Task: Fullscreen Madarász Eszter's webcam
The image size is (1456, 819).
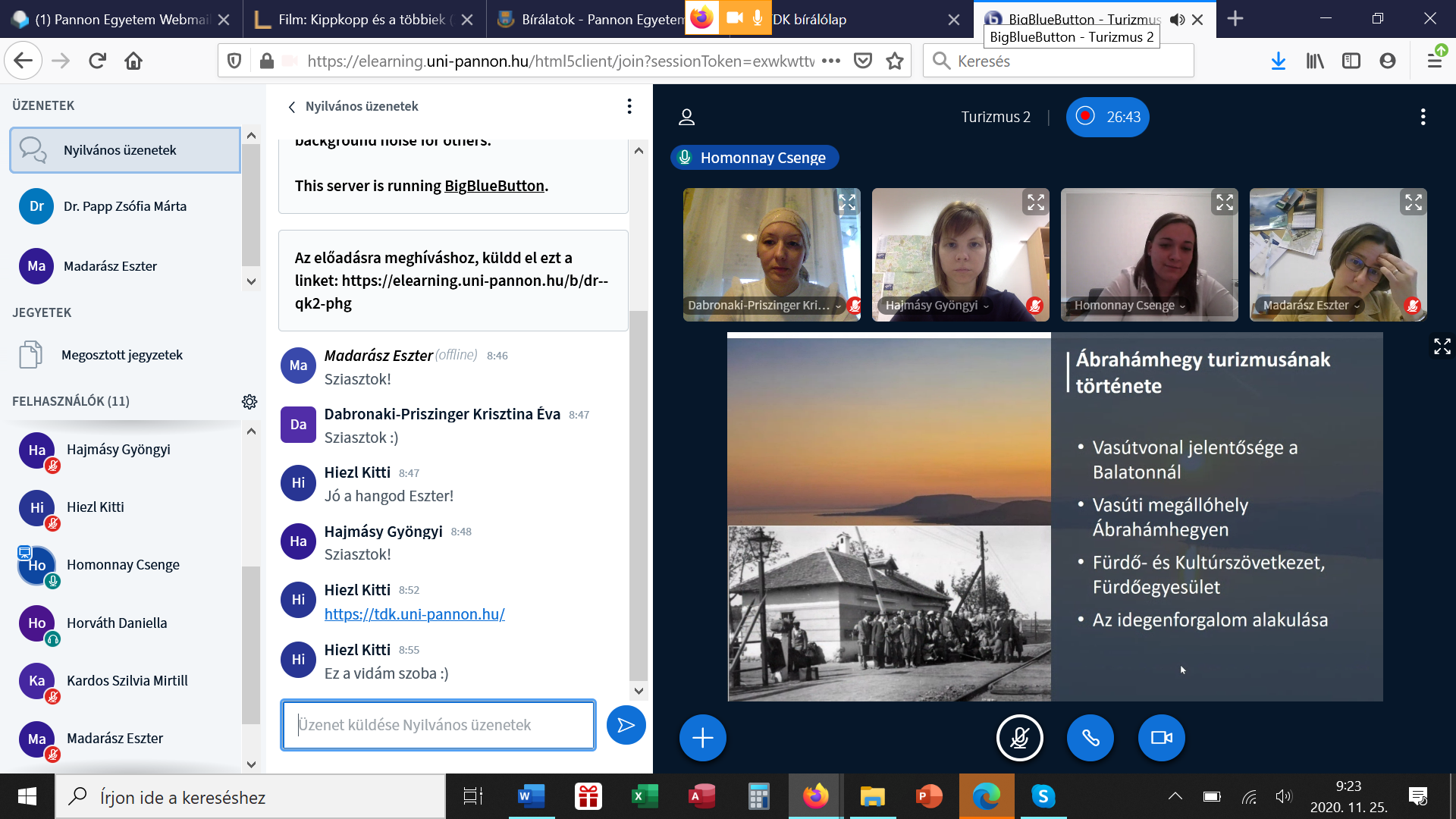Action: pyautogui.click(x=1413, y=202)
